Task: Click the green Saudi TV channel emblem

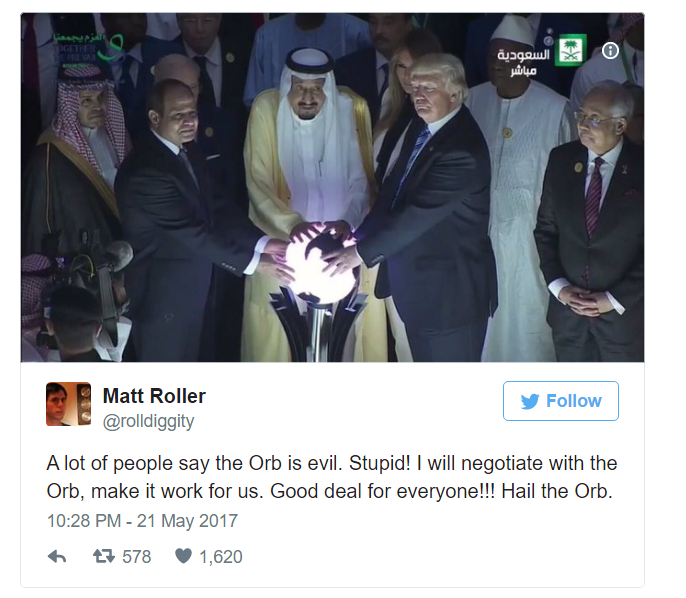Action: point(568,51)
